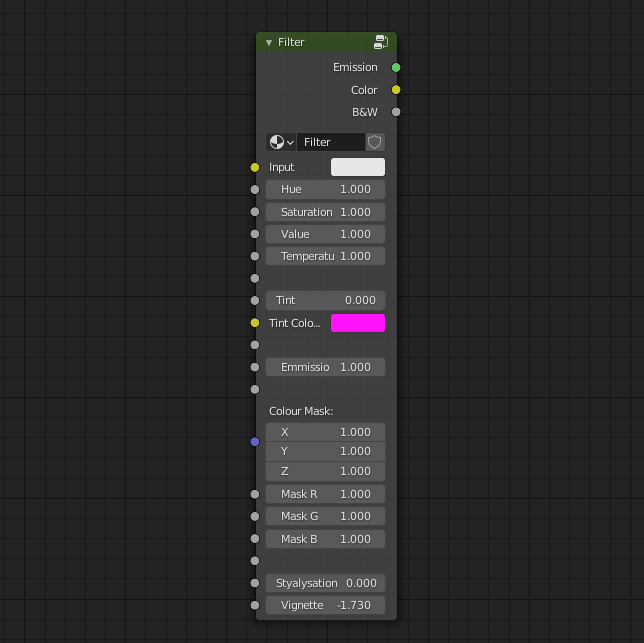Click the Colour Mask Z field
The width and height of the screenshot is (644, 643).
(x=325, y=471)
